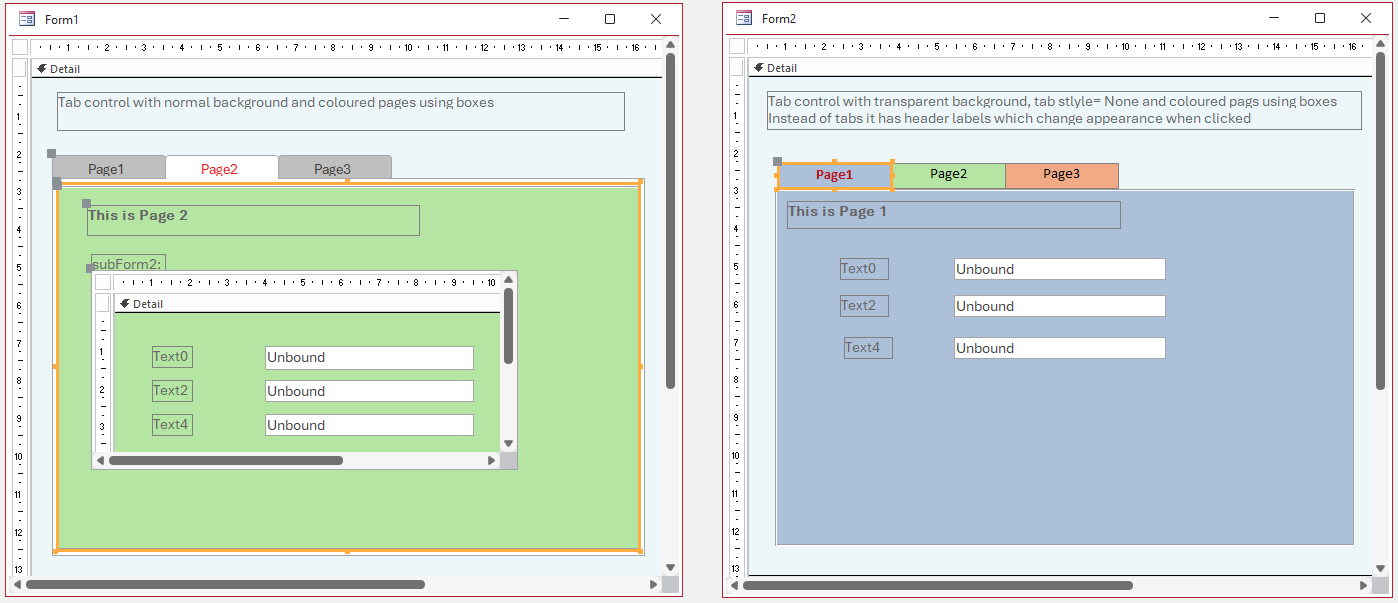Viewport: 1398px width, 603px height.
Task: Select Form1 description label about normal background
Action: [341, 111]
